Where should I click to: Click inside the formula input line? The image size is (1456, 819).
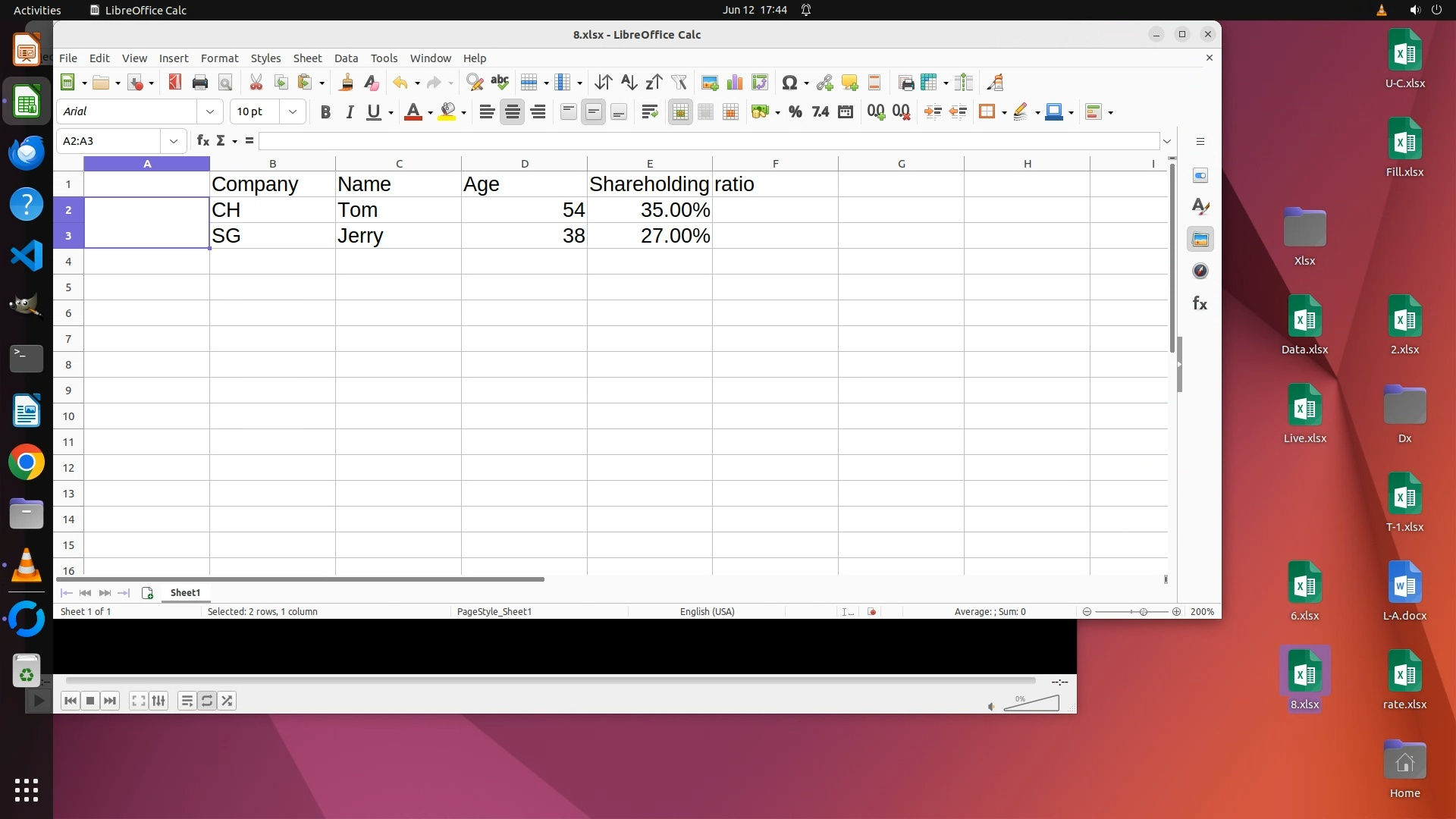tap(705, 141)
